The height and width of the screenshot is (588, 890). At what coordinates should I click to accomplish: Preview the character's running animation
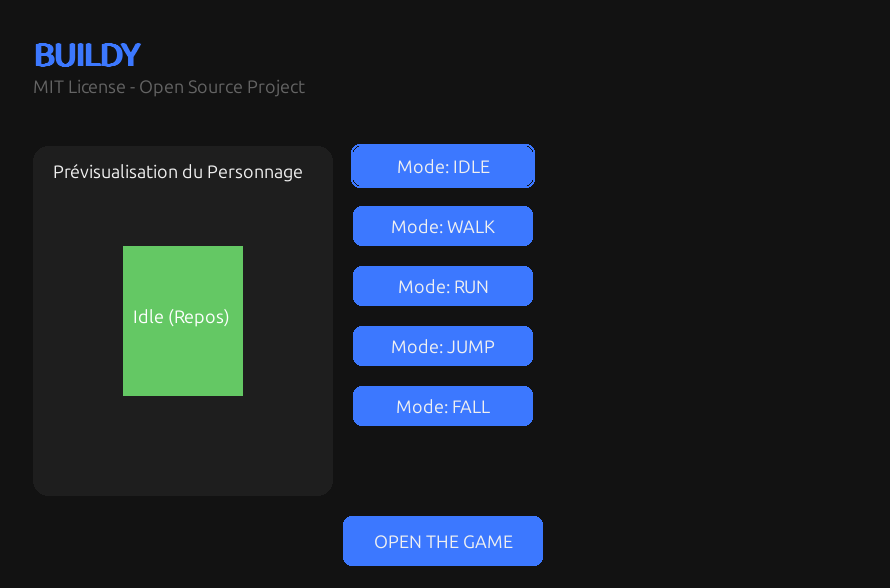443,286
